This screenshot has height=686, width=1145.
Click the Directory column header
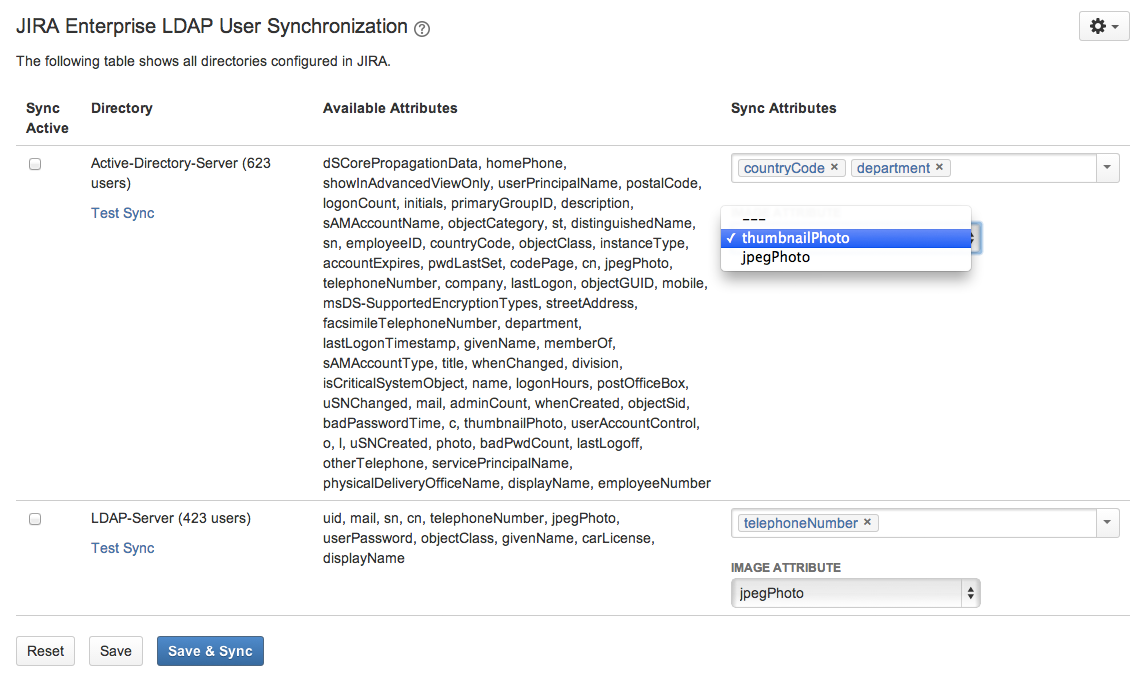click(122, 108)
